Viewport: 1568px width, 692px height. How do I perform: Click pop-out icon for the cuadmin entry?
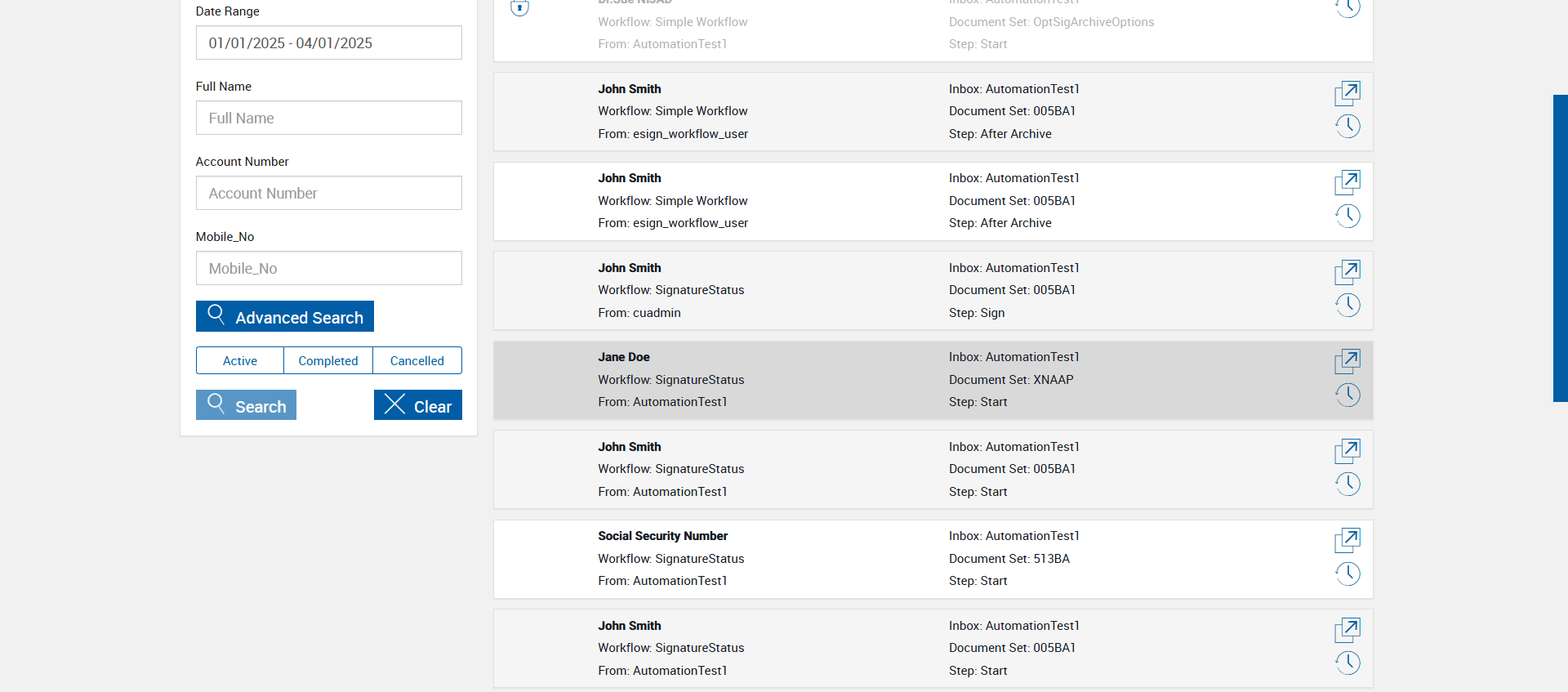[x=1347, y=271]
